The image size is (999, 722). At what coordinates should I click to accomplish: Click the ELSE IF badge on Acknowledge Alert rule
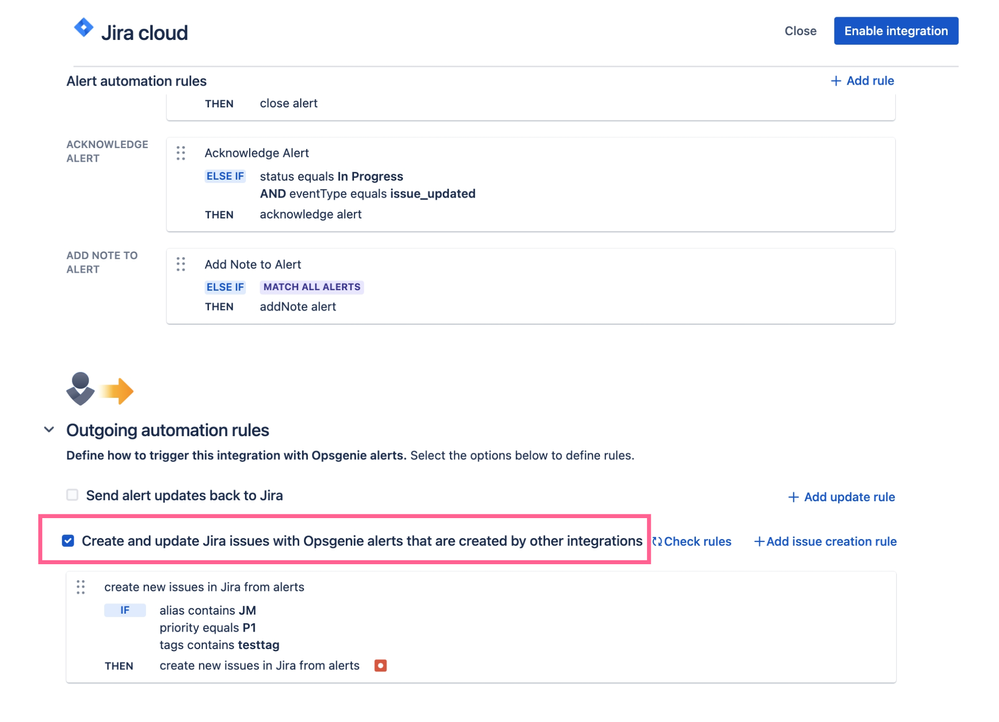(225, 175)
